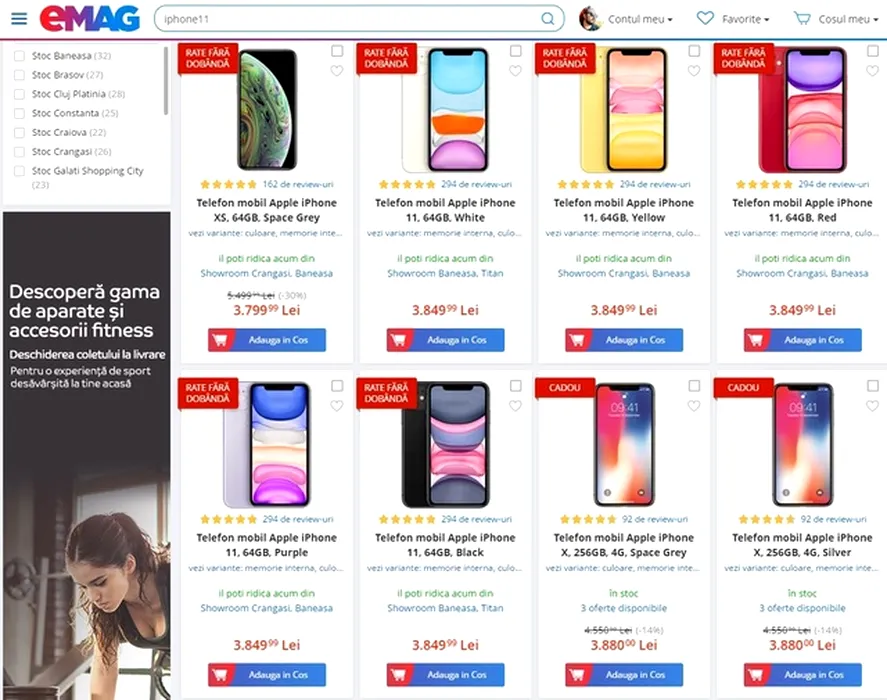
Task: Add iPhone XS Space Grey to cart
Action: point(267,340)
